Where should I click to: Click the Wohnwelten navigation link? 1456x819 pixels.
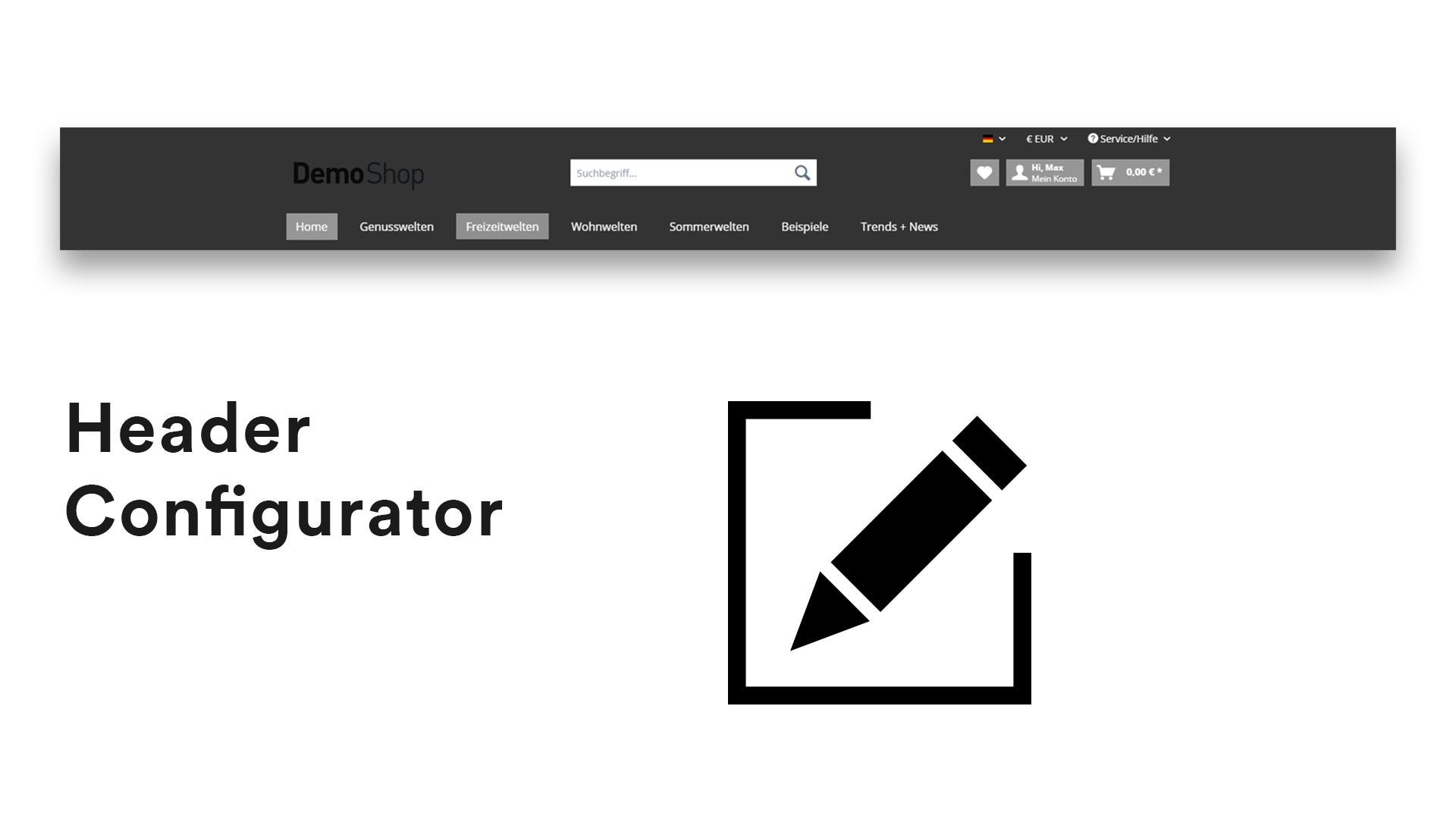click(604, 225)
